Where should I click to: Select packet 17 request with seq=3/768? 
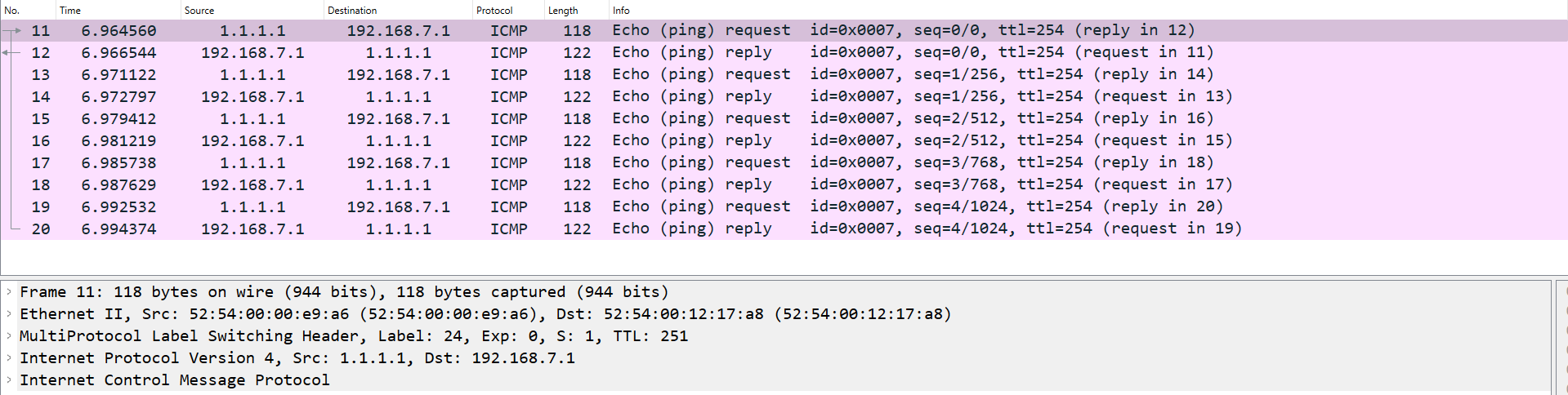tap(490, 163)
